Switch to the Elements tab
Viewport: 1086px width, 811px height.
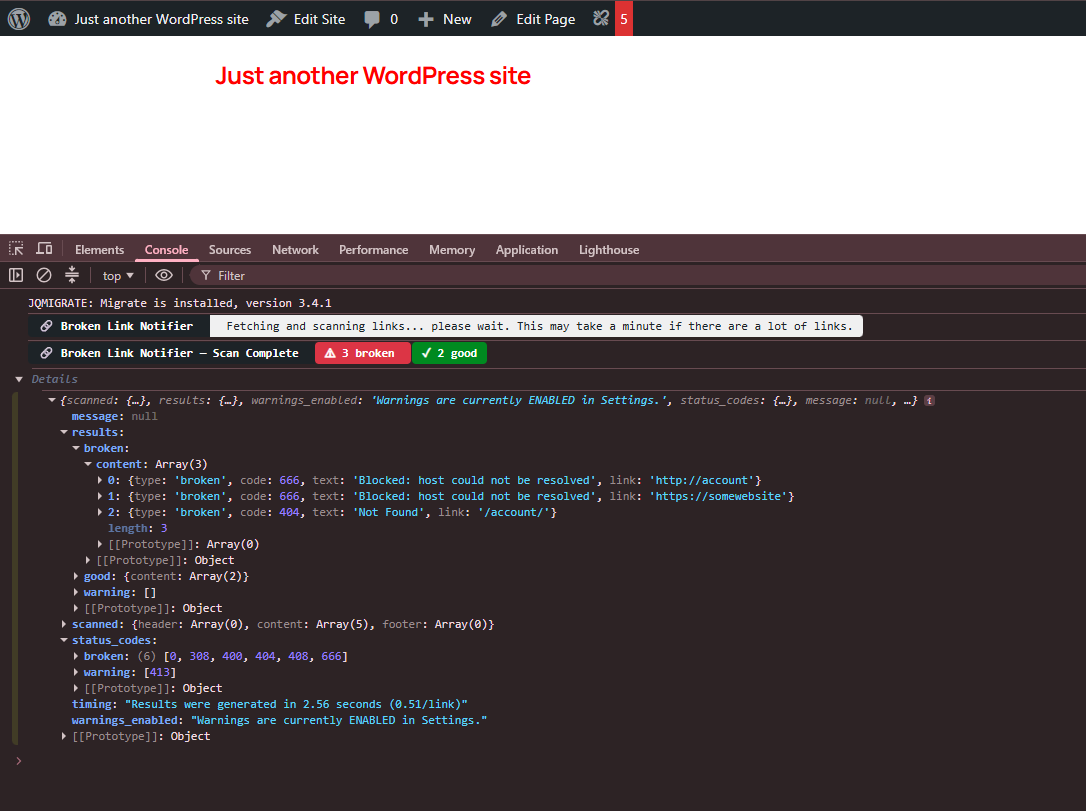click(100, 250)
